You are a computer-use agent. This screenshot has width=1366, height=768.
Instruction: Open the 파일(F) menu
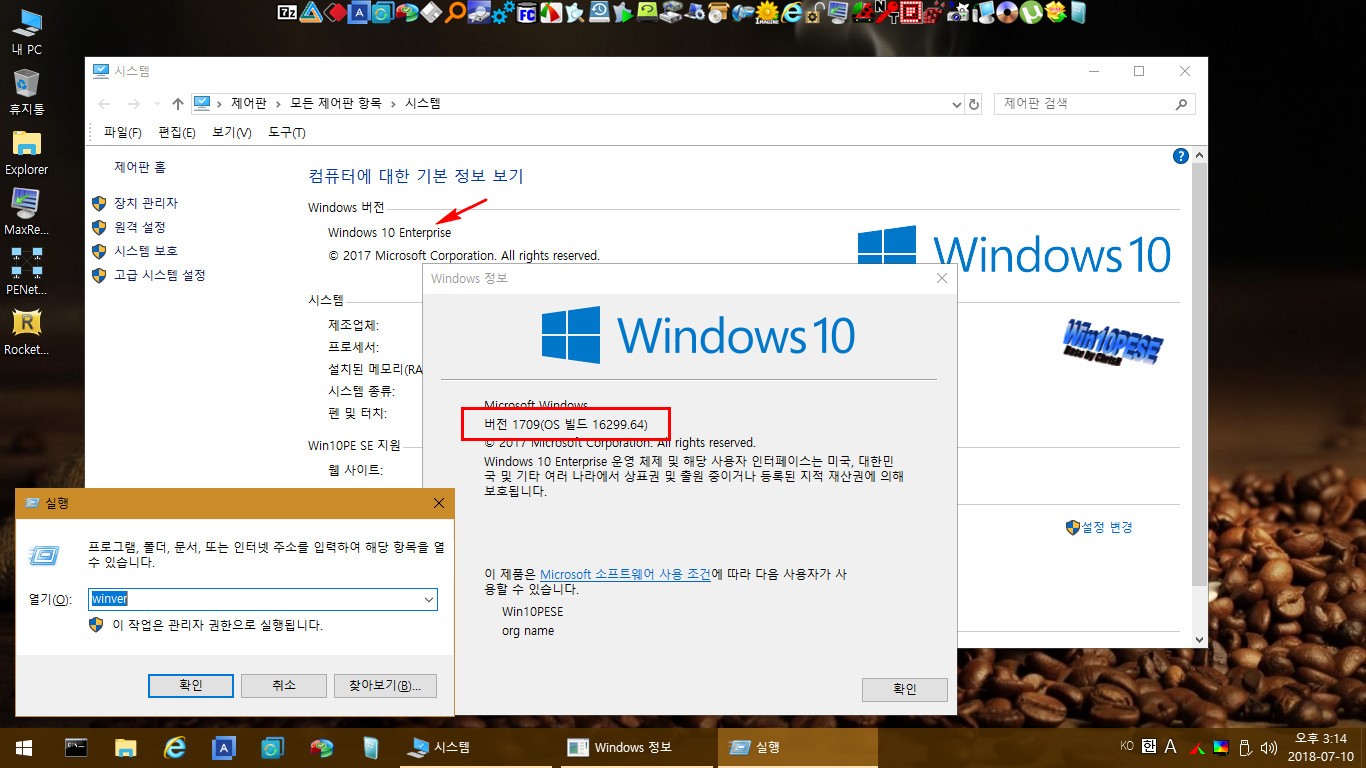pos(122,132)
